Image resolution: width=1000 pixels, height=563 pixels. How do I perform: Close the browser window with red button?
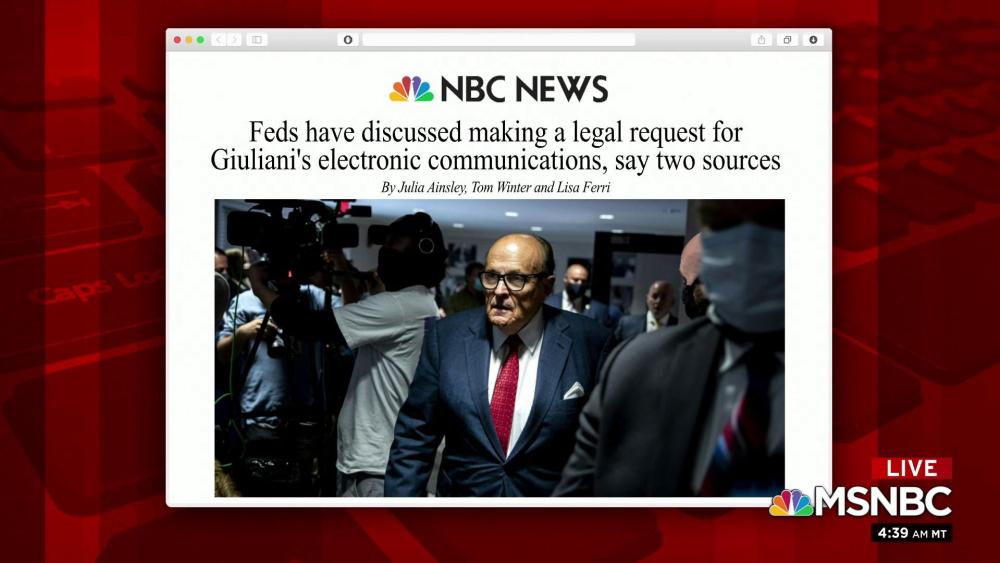[177, 40]
